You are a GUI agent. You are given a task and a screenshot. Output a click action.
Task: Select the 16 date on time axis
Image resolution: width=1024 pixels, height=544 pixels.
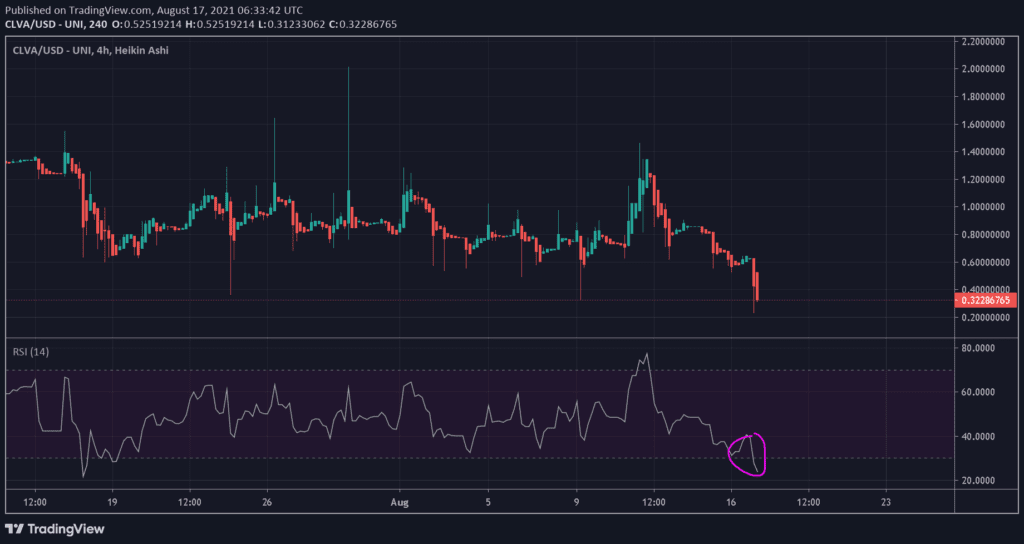[x=731, y=502]
